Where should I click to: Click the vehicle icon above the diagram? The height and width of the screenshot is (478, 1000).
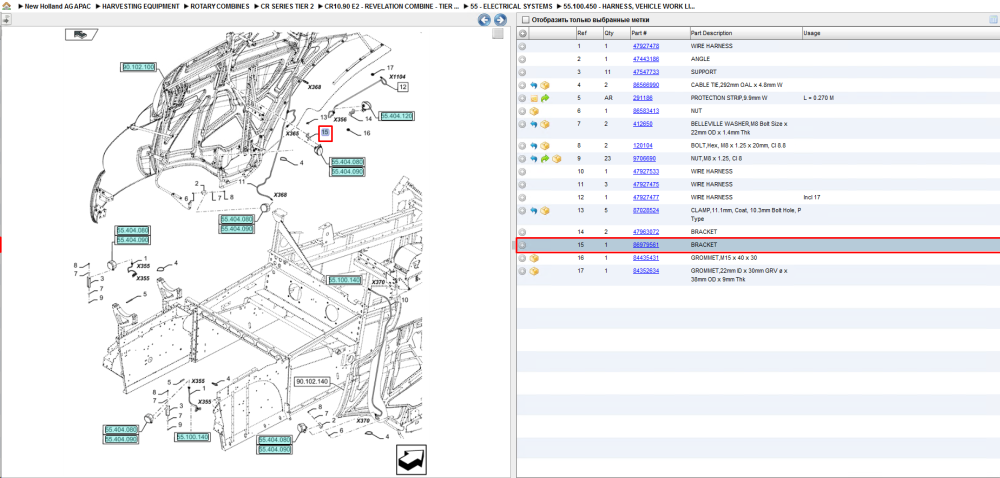[x=81, y=34]
